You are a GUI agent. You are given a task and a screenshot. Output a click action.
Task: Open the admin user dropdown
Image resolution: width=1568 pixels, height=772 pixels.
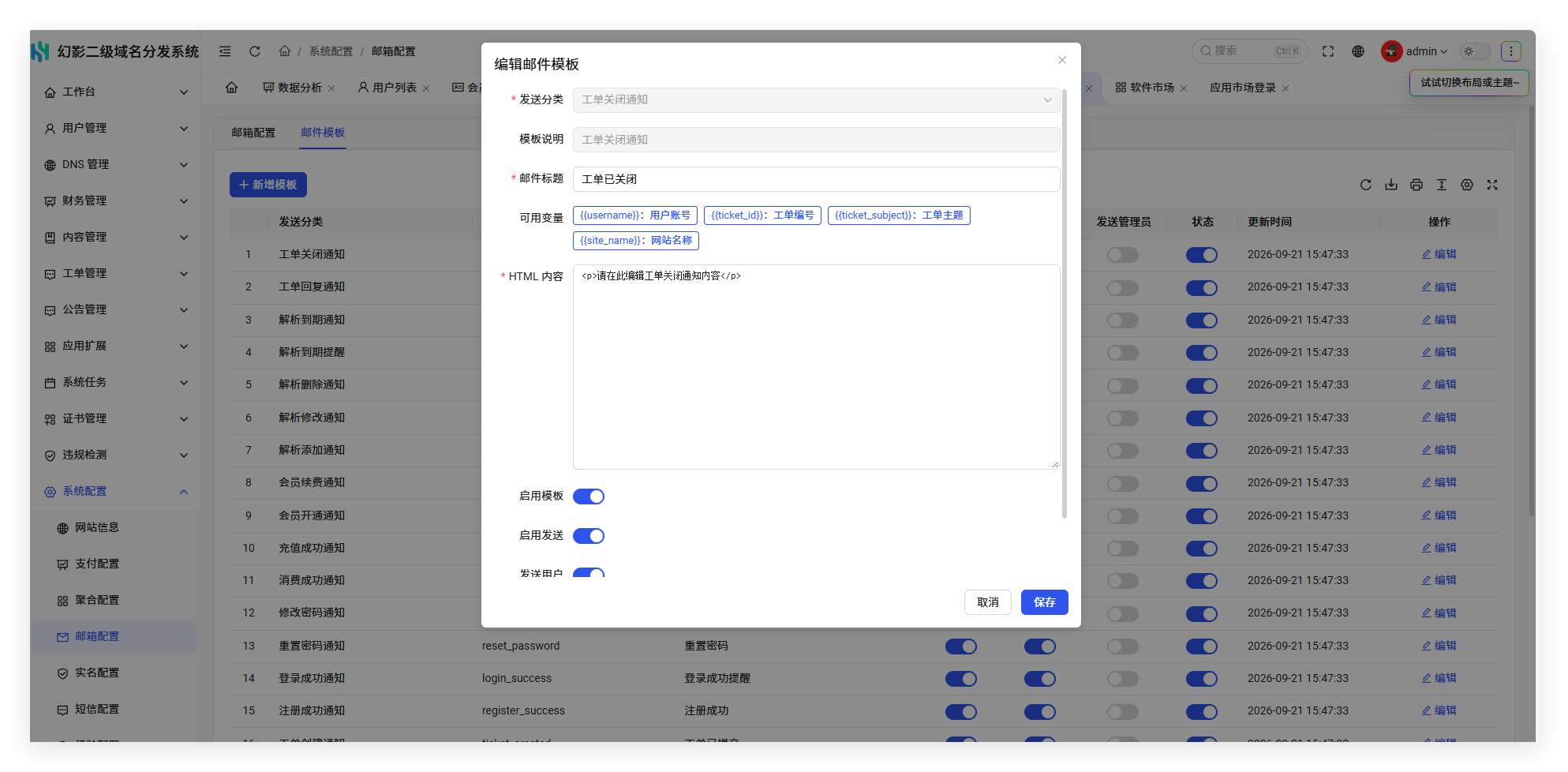click(x=1415, y=51)
